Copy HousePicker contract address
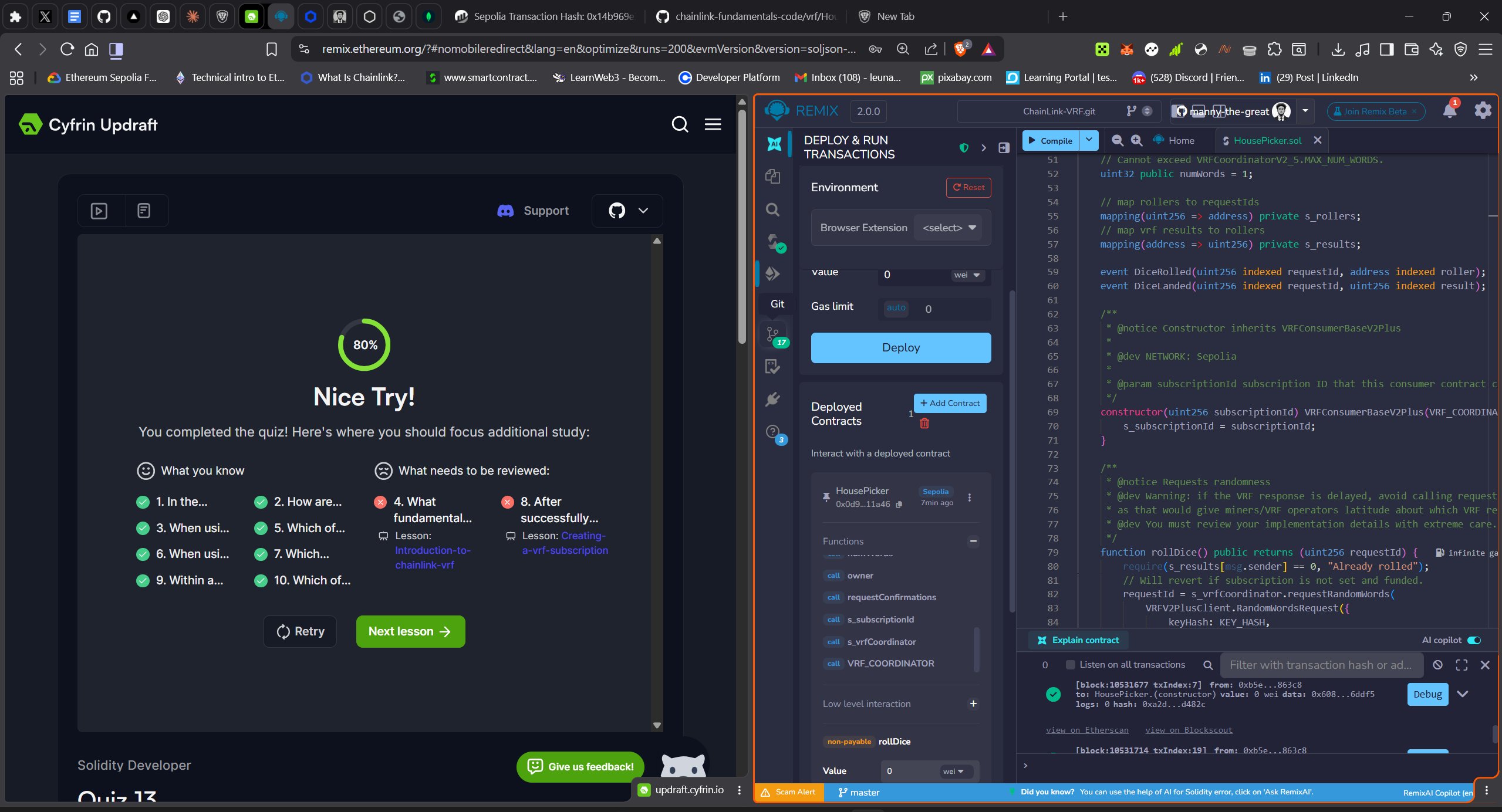Image resolution: width=1502 pixels, height=812 pixels. coord(899,504)
